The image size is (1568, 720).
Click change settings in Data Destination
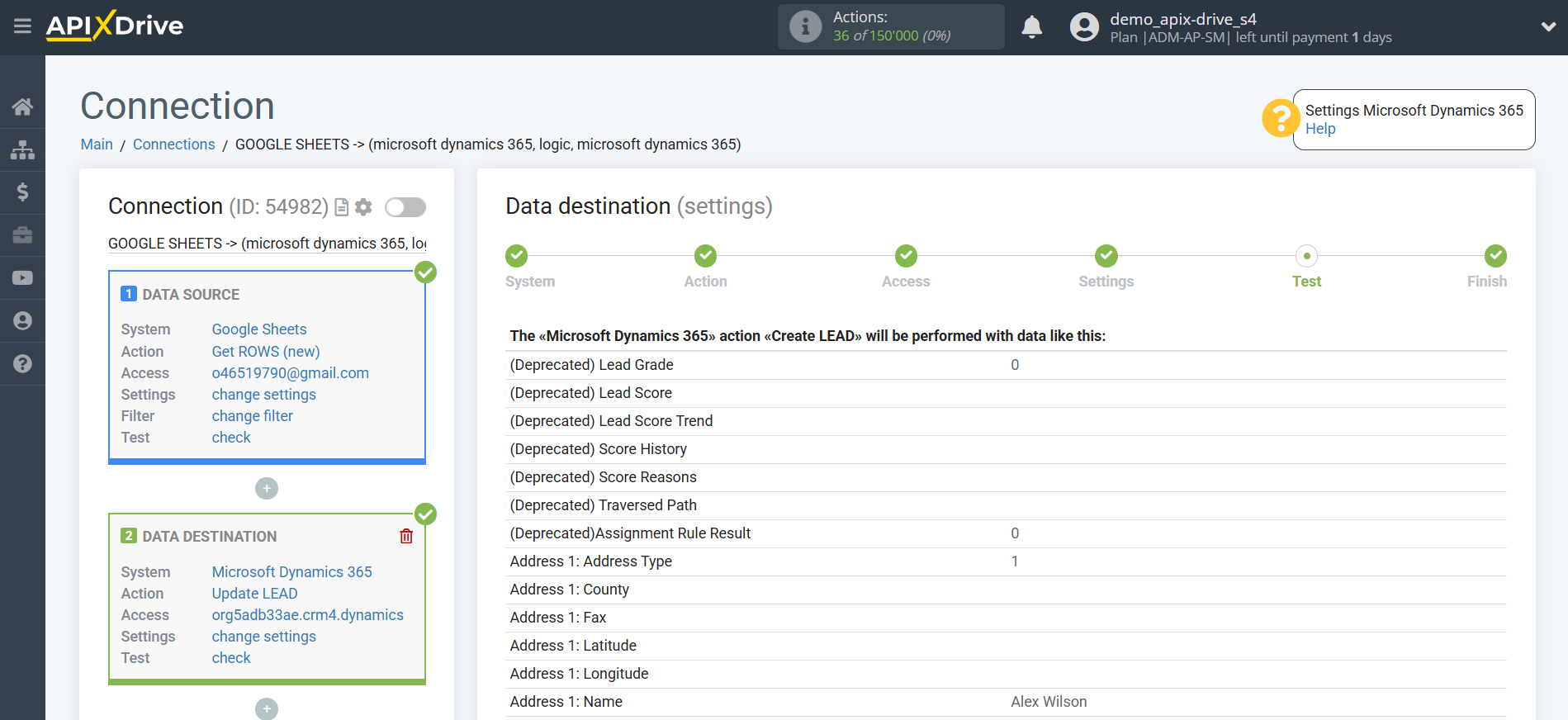pyautogui.click(x=264, y=637)
